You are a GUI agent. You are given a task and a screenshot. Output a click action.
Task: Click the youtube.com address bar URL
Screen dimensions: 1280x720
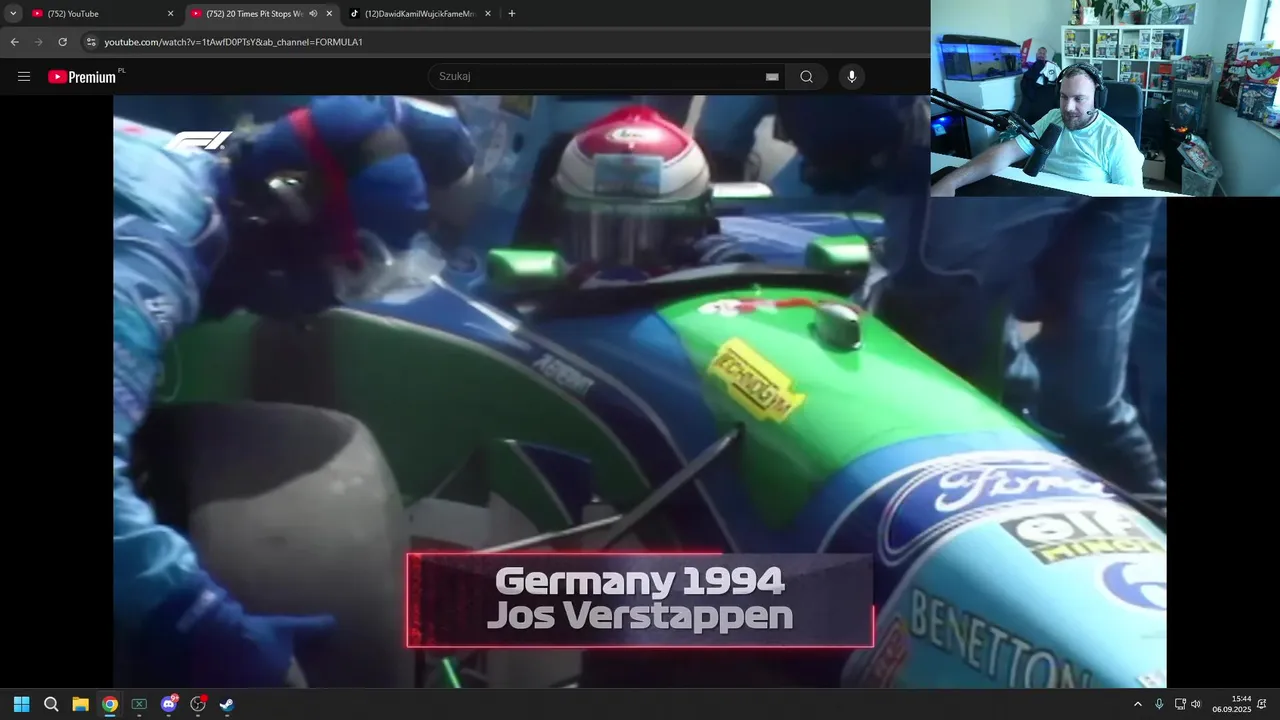coord(233,42)
